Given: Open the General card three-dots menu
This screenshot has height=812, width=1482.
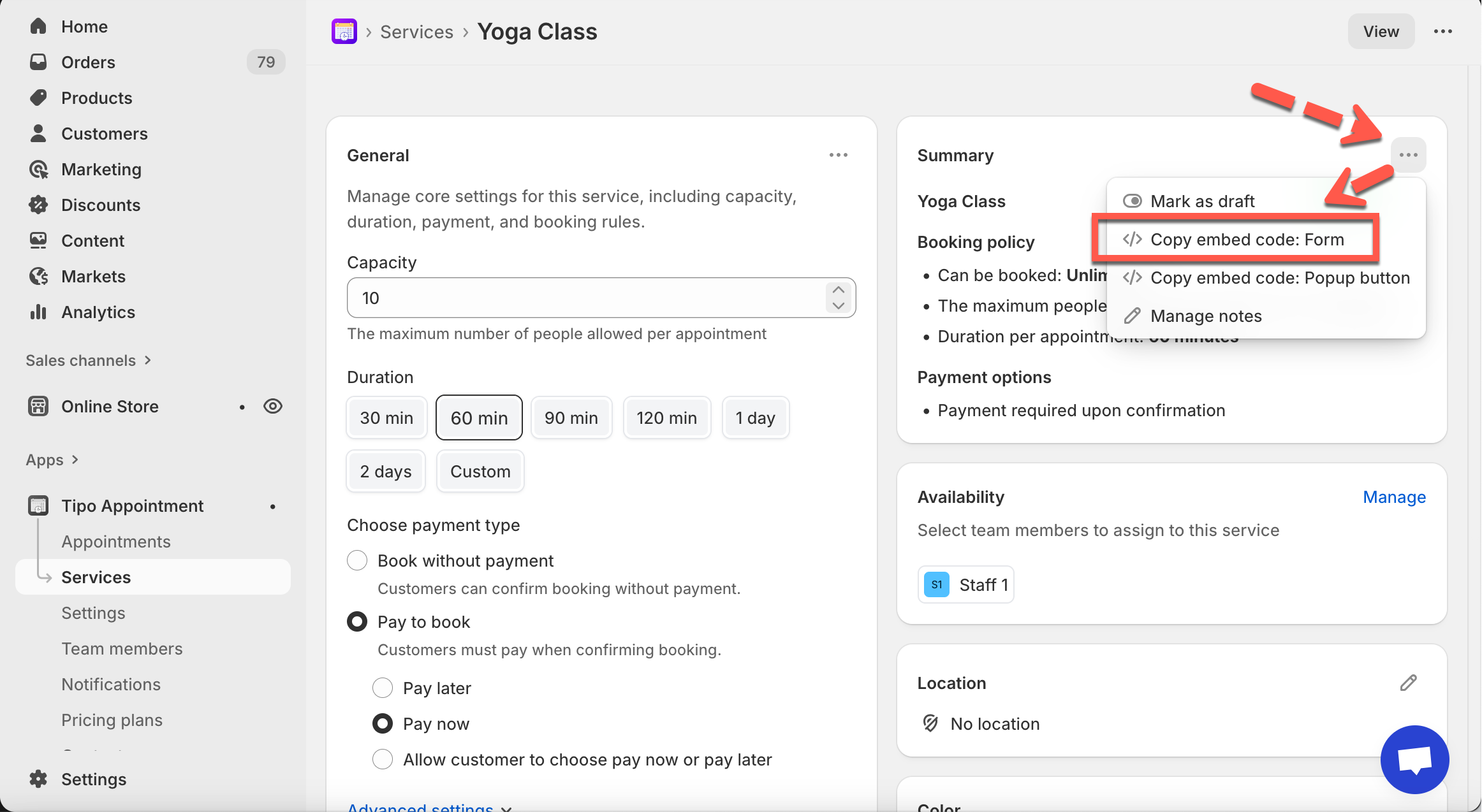Looking at the screenshot, I should [838, 155].
